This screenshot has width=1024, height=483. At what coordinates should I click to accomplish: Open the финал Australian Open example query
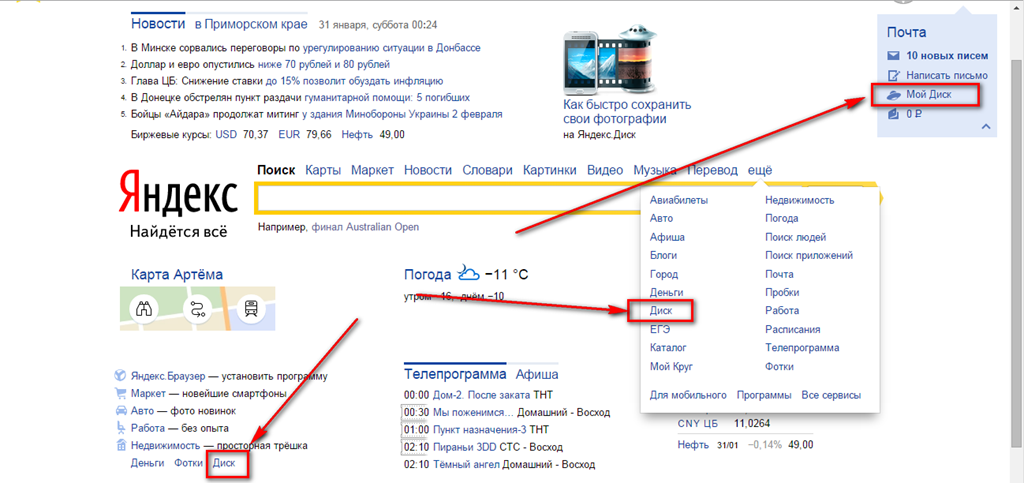click(x=365, y=227)
